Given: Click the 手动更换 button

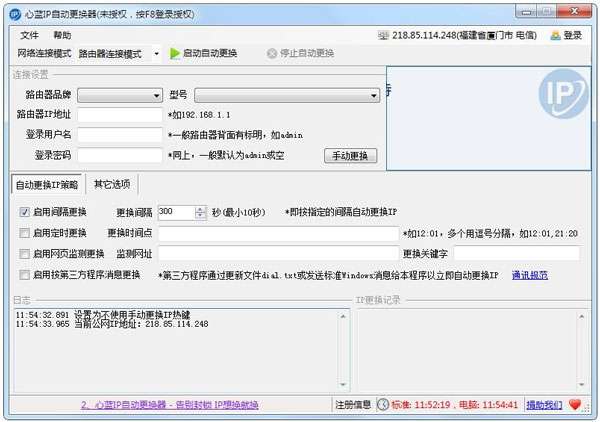Looking at the screenshot, I should coord(351,156).
